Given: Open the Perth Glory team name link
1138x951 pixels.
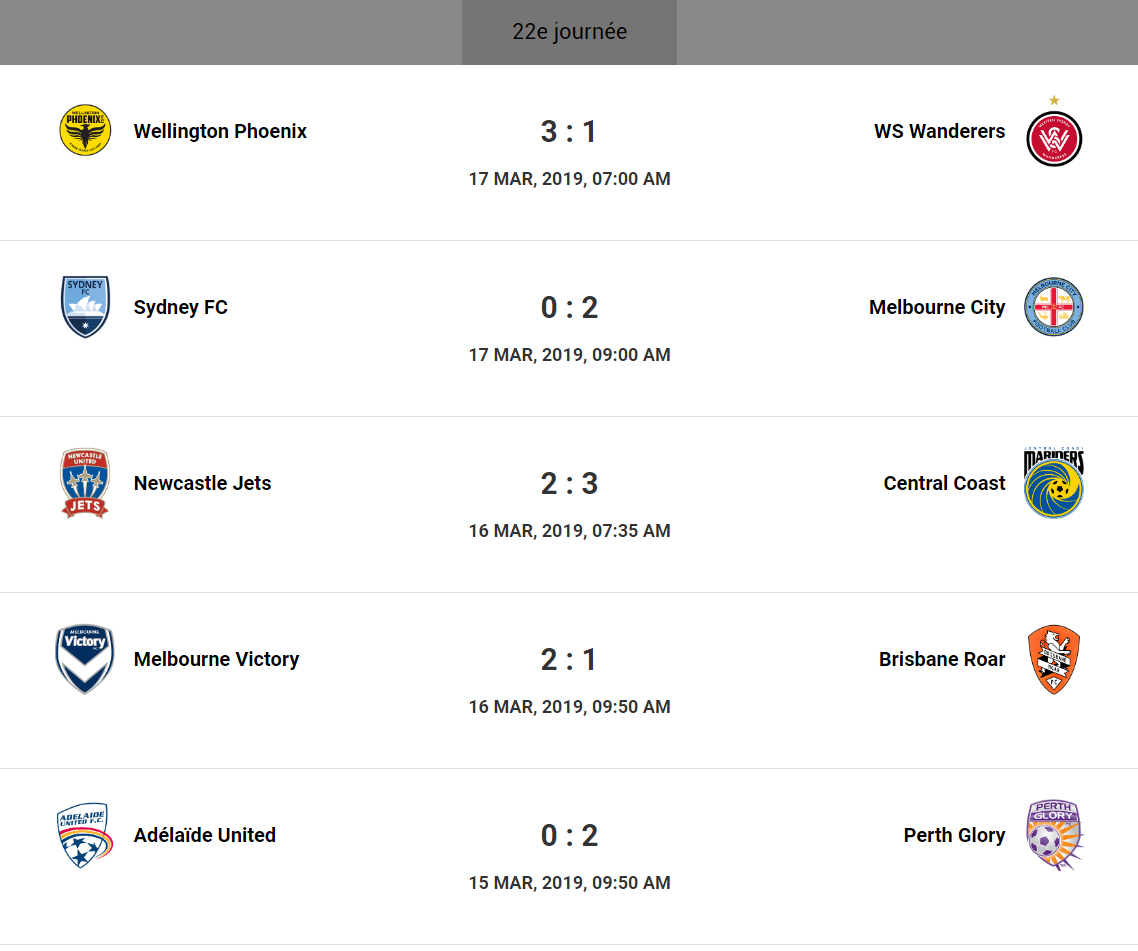Looking at the screenshot, I should coord(954,835).
